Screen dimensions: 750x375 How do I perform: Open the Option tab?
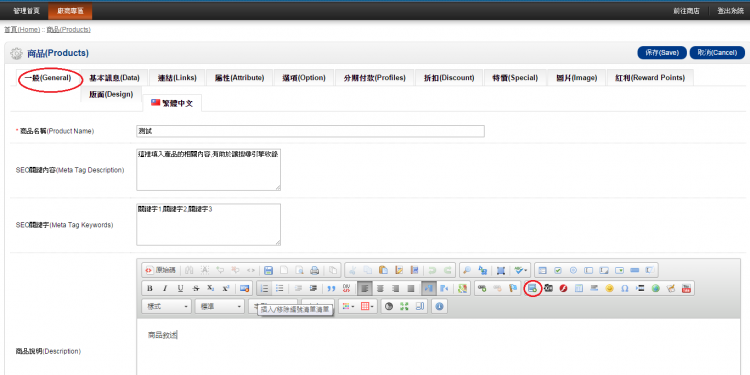coord(304,77)
